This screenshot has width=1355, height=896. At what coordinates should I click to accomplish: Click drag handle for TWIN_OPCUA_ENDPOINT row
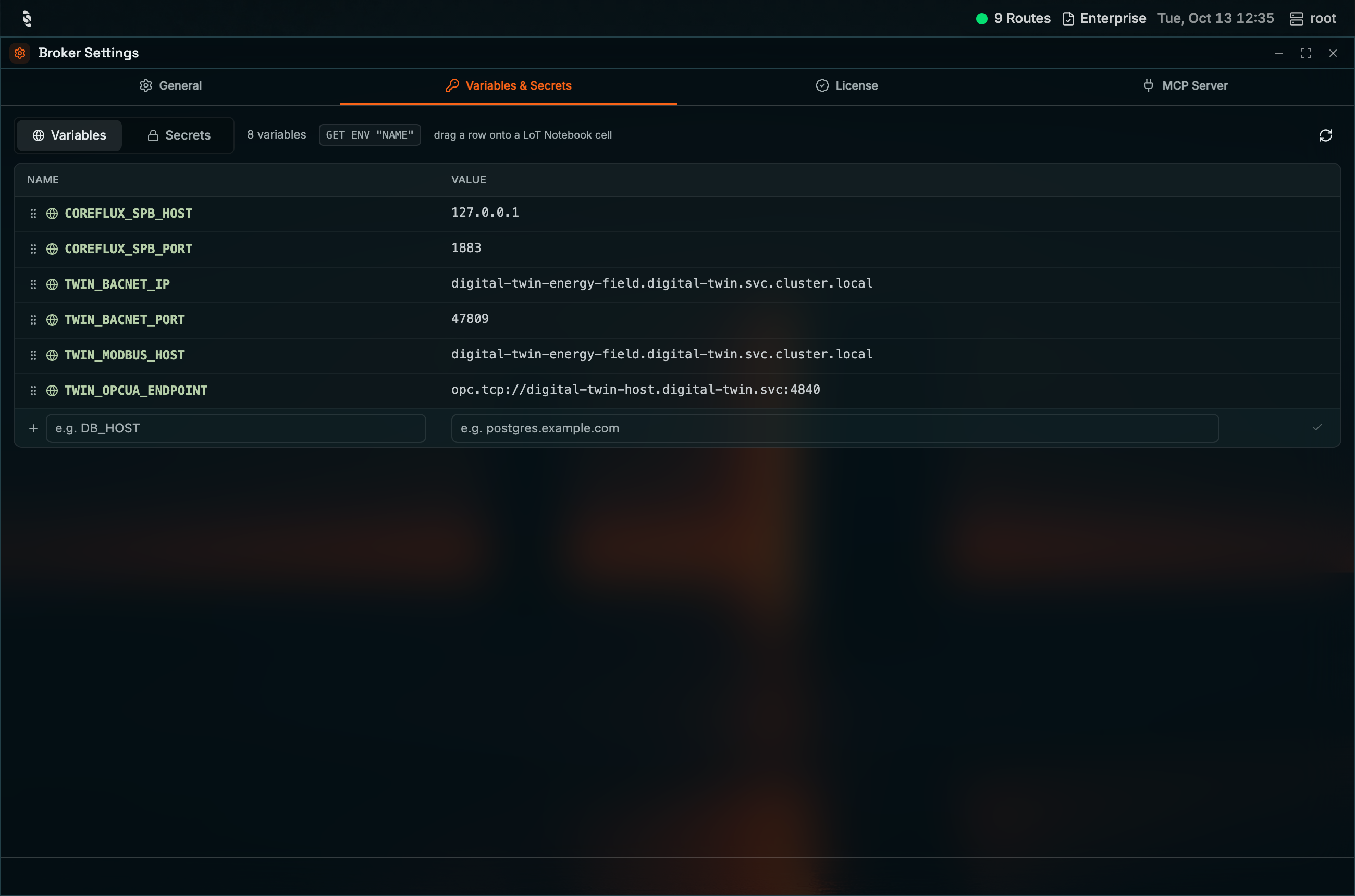[x=33, y=391]
